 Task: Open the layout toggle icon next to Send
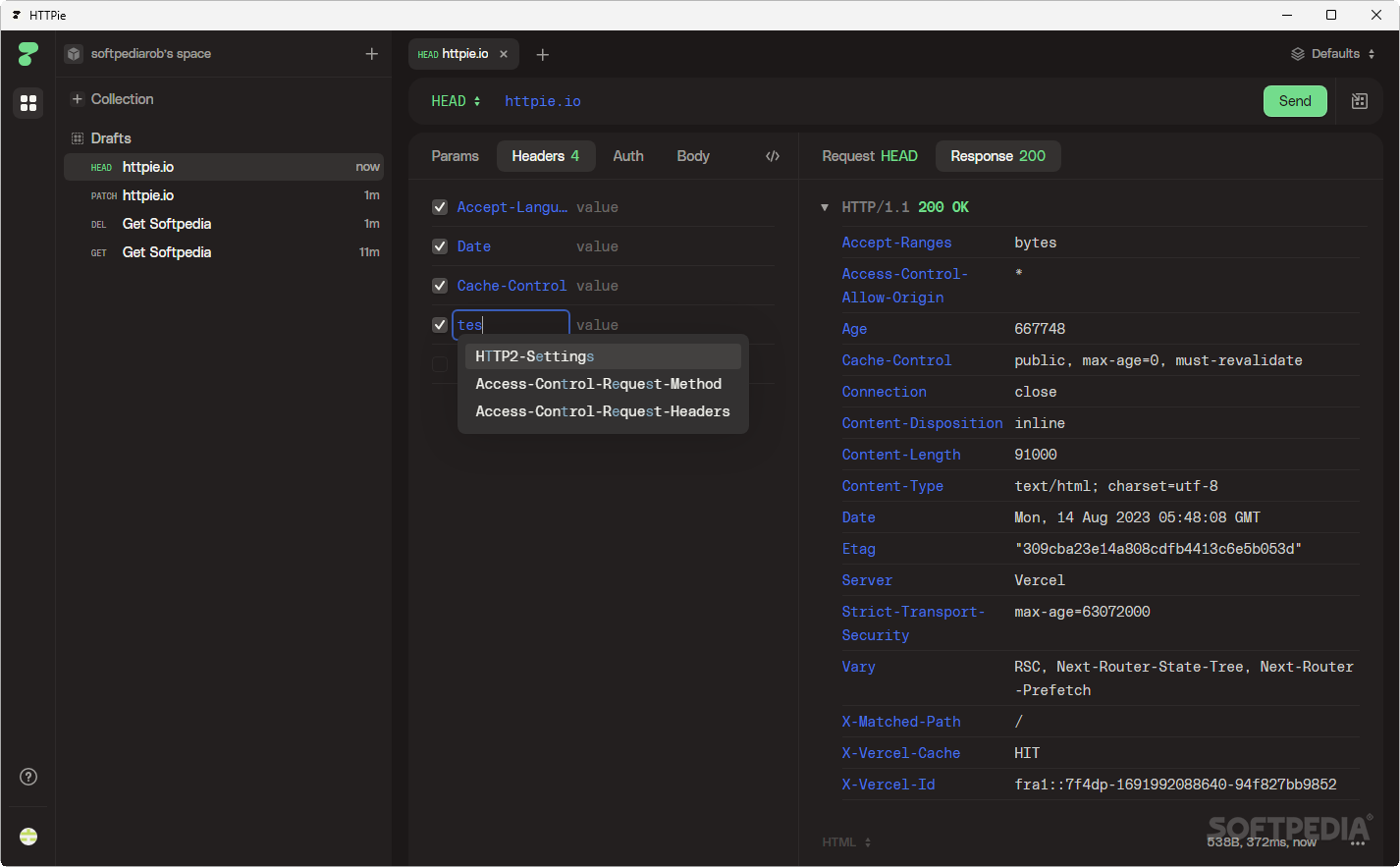coord(1360,101)
